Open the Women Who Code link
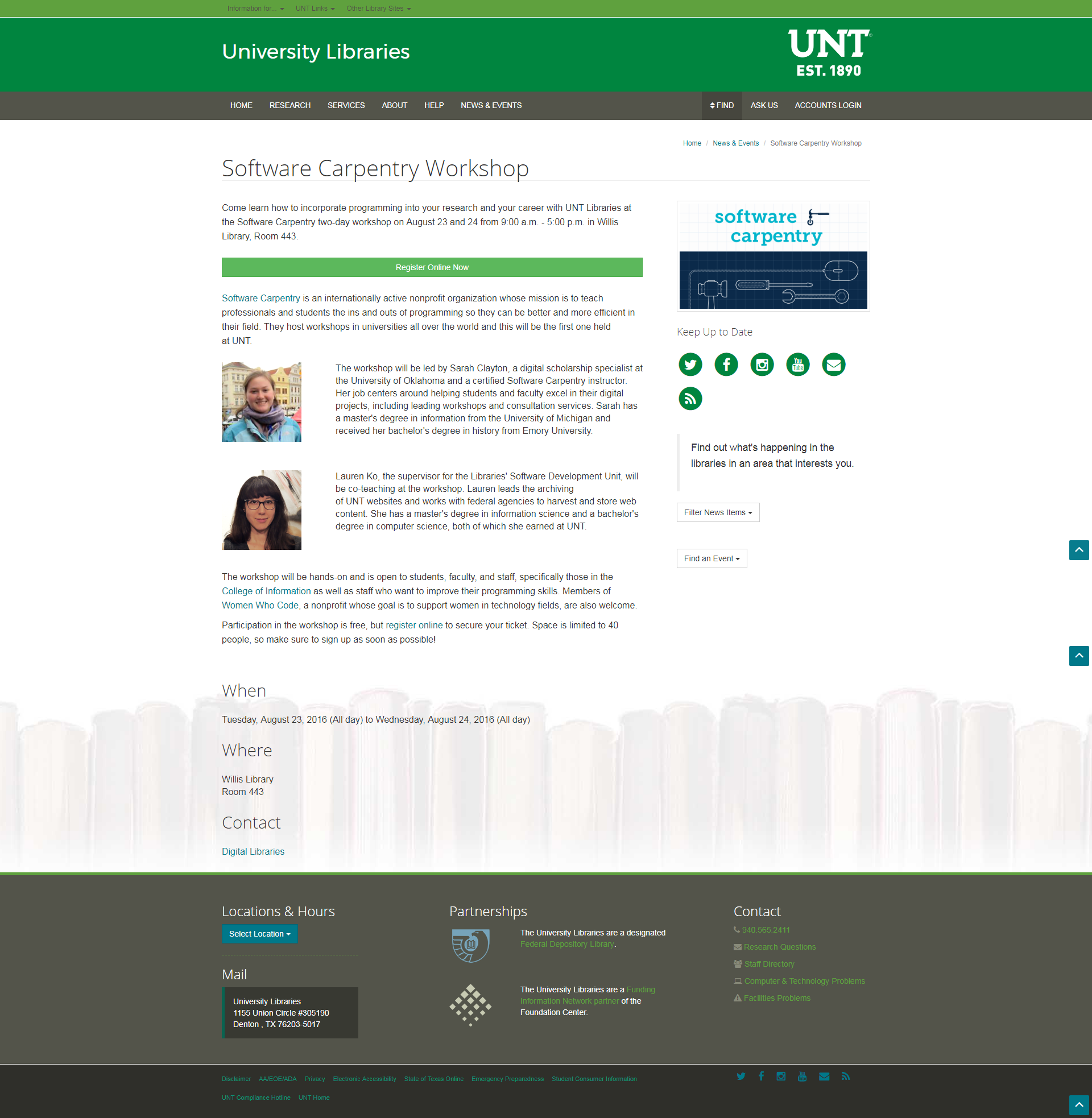The width and height of the screenshot is (1092, 1118). point(260,606)
